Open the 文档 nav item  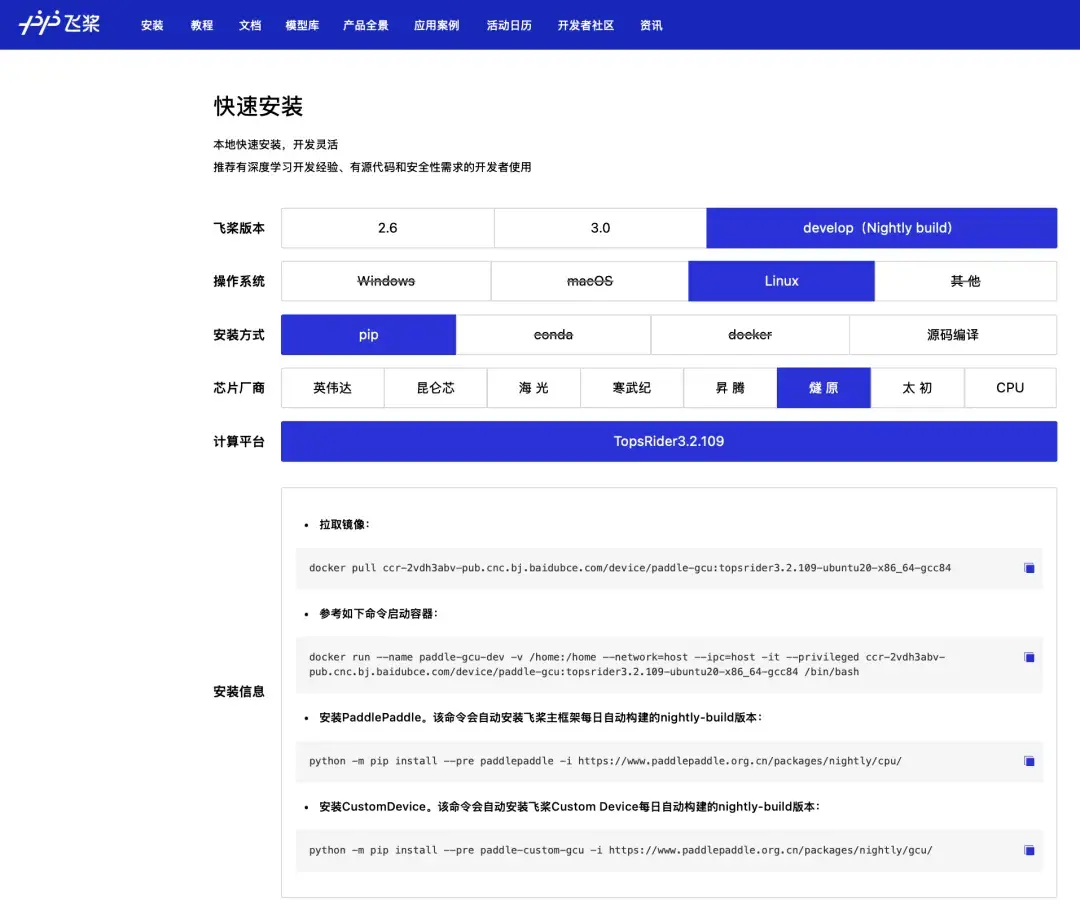point(250,25)
